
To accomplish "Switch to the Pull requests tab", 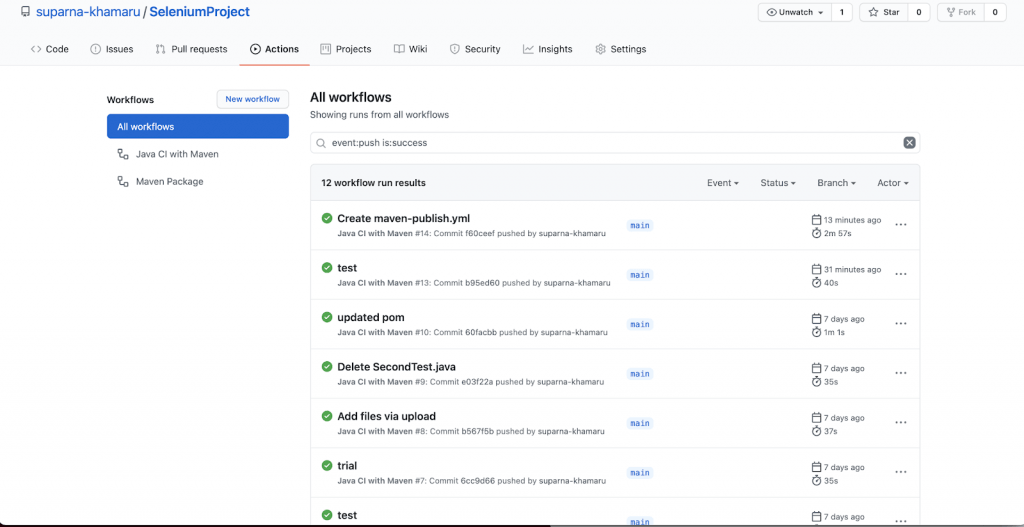I will pyautogui.click(x=191, y=49).
